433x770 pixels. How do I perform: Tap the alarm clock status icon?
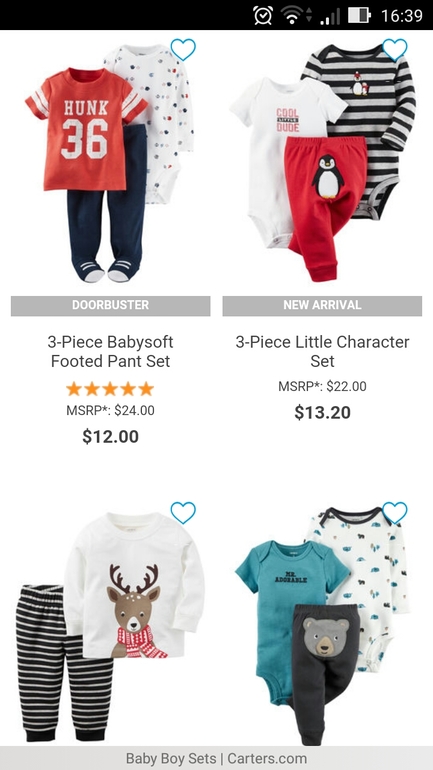click(263, 15)
